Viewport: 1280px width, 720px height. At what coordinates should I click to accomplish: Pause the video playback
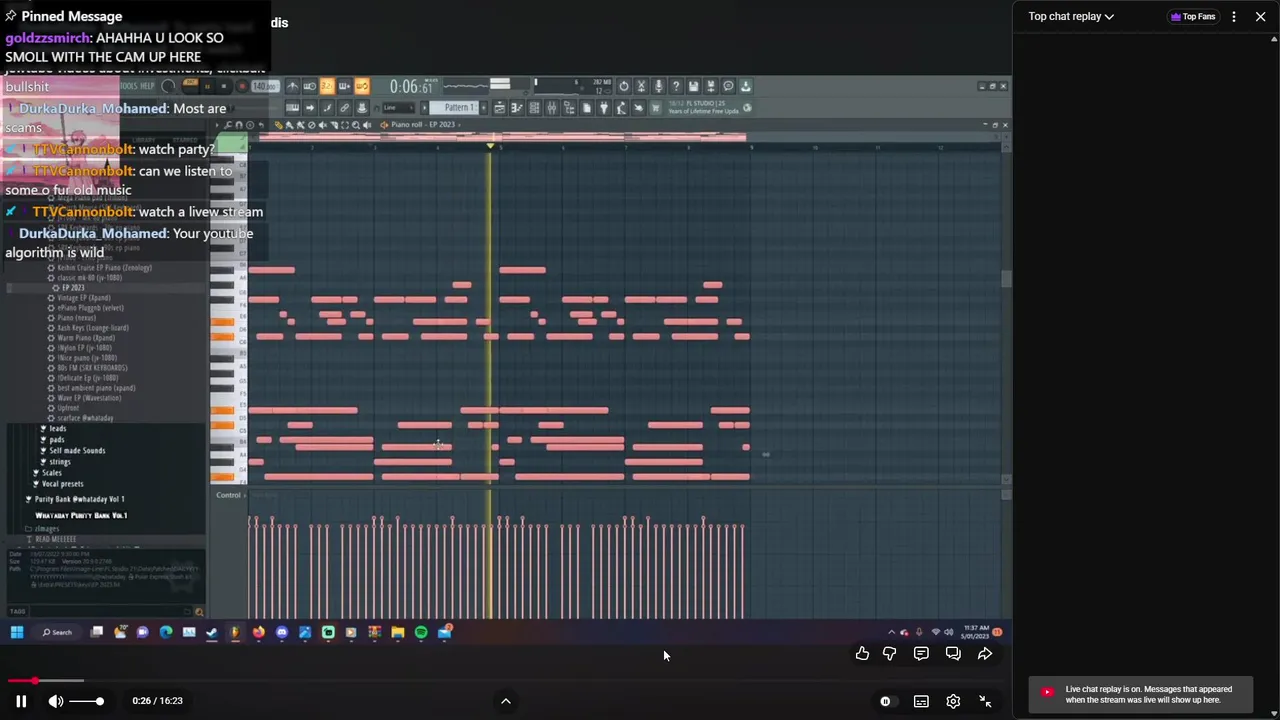click(21, 701)
